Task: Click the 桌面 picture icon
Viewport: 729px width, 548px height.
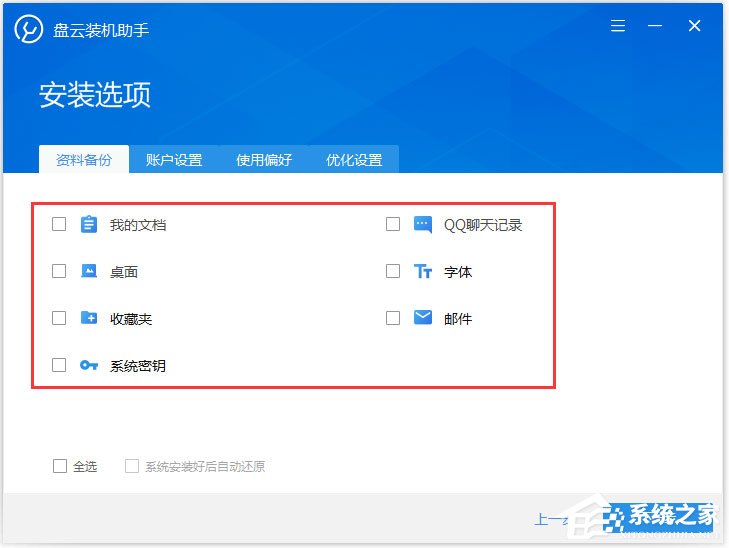Action: pos(89,272)
